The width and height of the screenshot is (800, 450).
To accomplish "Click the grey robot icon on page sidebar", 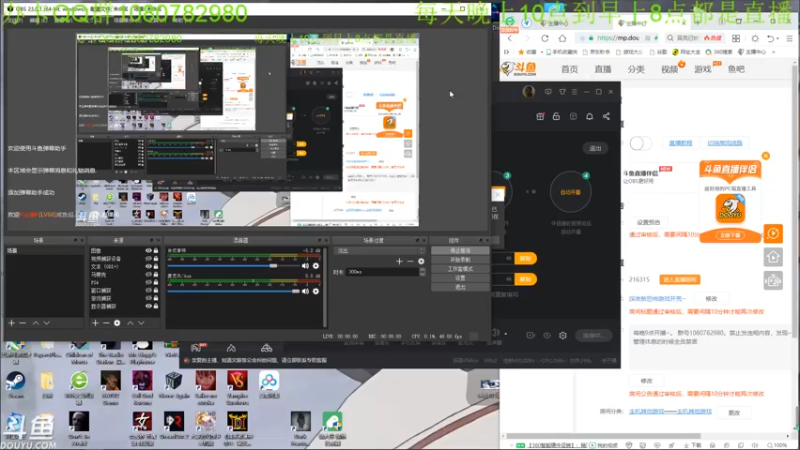I will (773, 280).
